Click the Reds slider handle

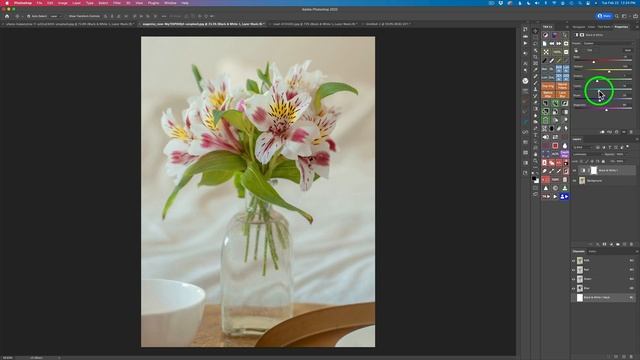(594, 62)
